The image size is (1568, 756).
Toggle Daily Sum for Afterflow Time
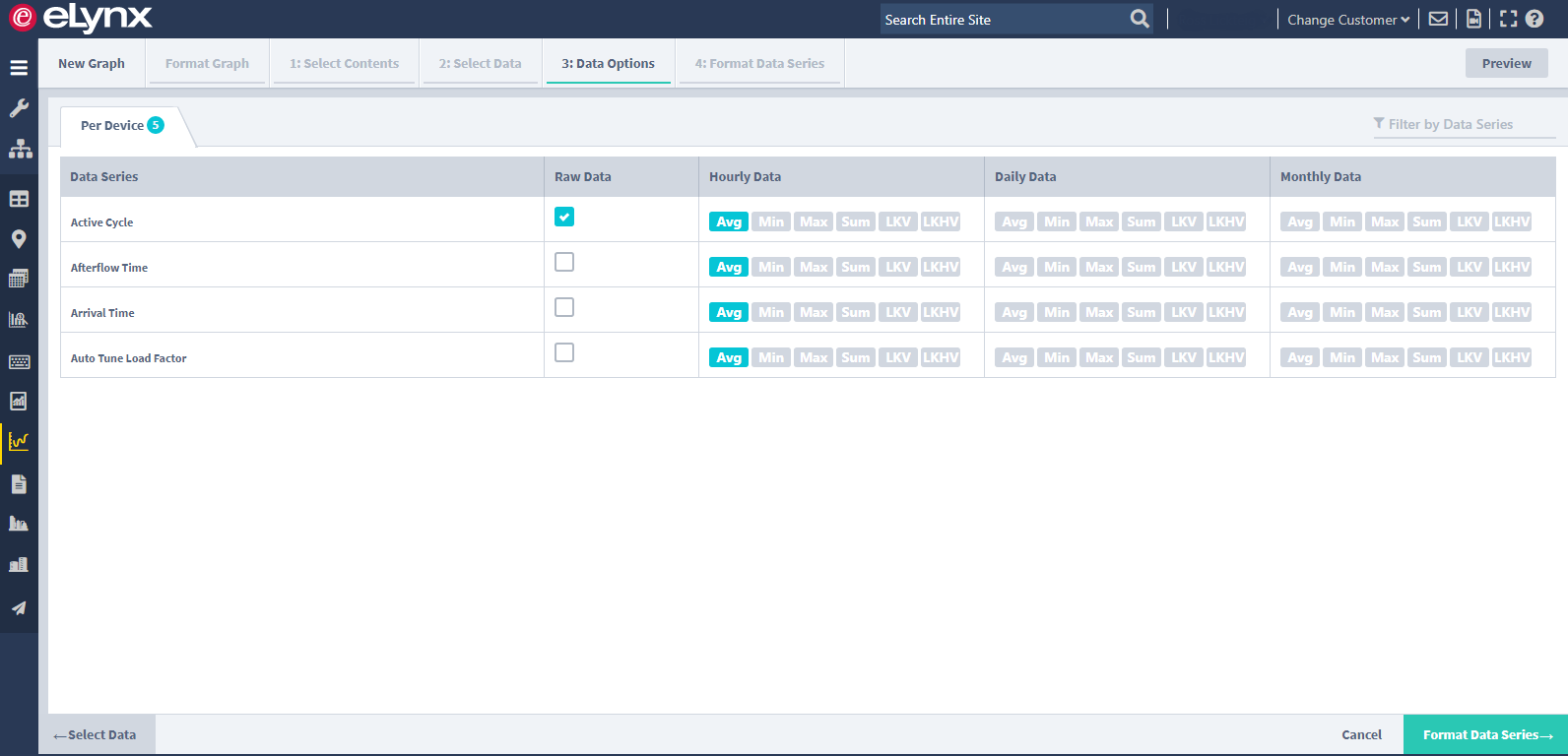1142,267
